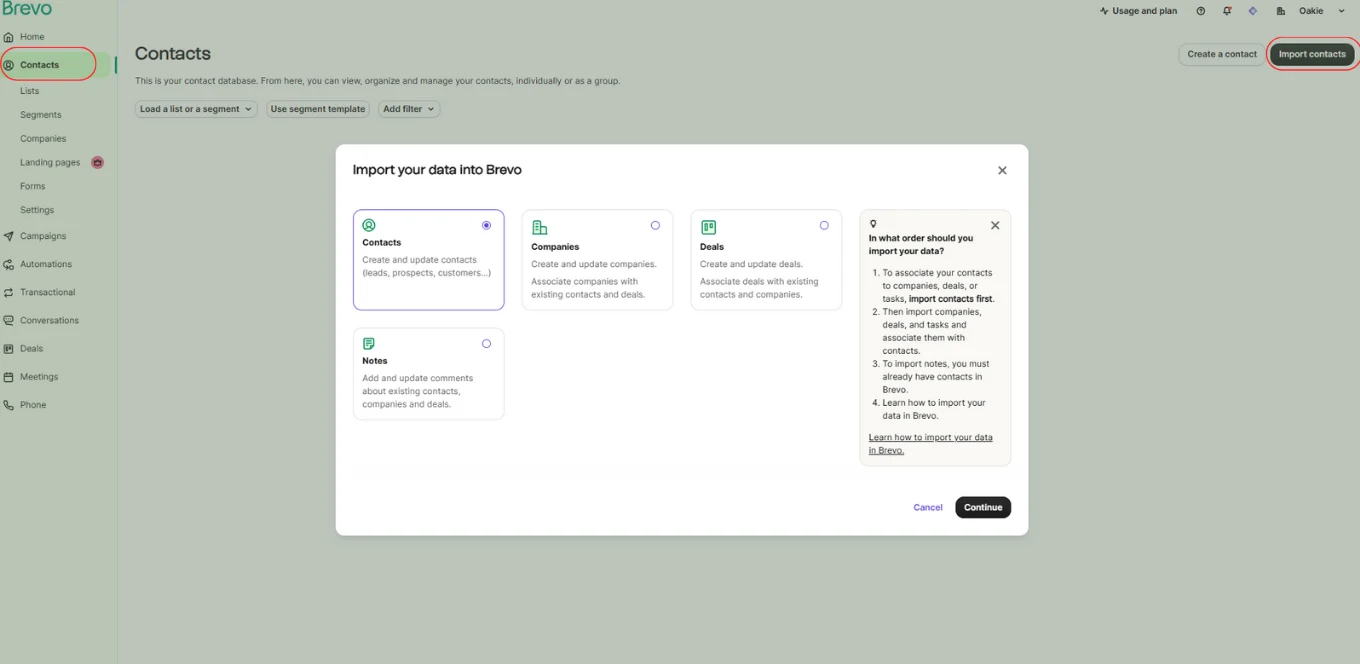This screenshot has height=664, width=1360.
Task: Click the organization building icon beside Oakie
Action: coord(1281,11)
